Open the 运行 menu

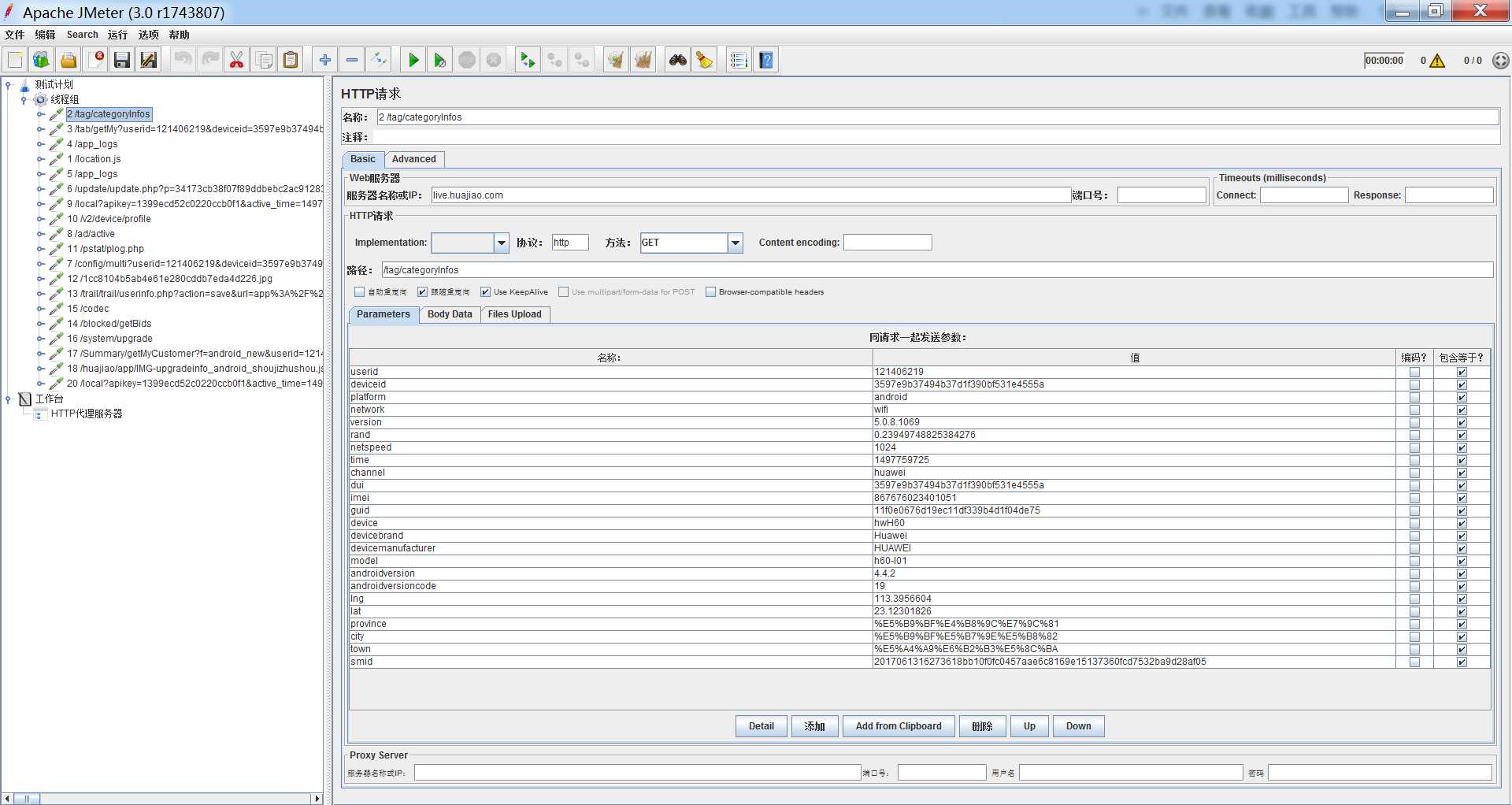(x=117, y=35)
